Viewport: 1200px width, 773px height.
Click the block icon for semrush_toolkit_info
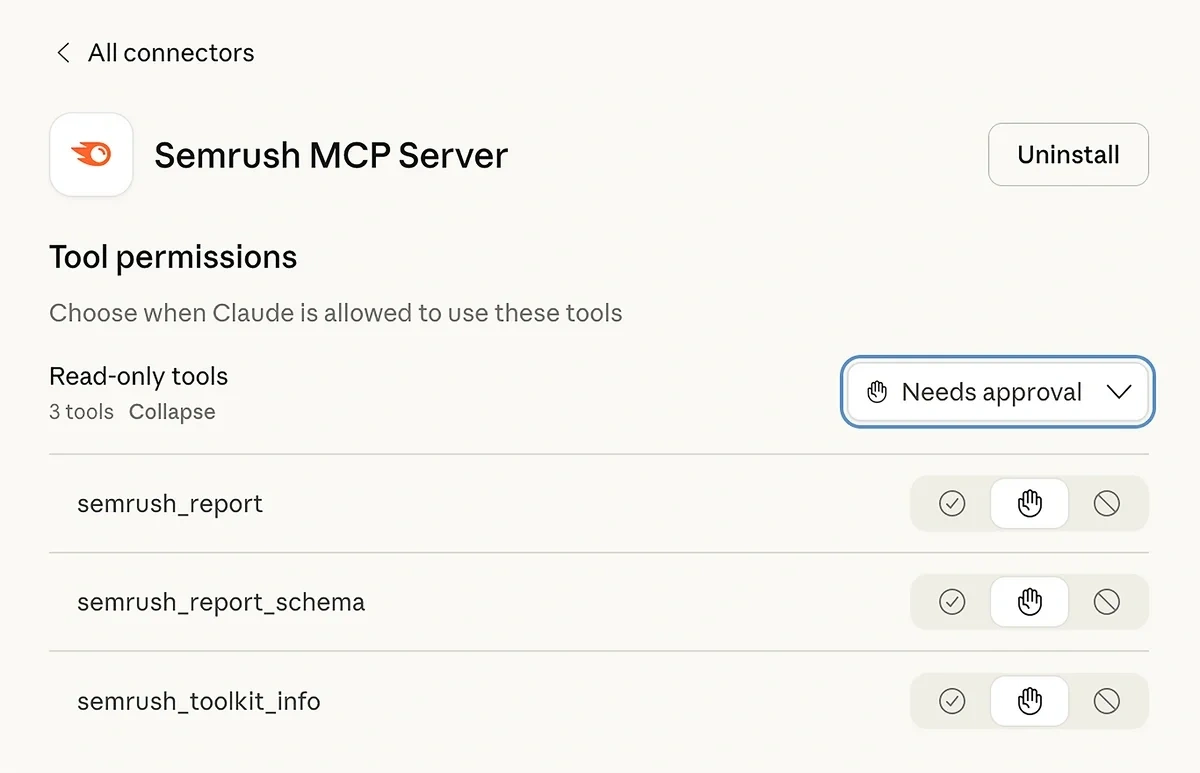point(1107,701)
